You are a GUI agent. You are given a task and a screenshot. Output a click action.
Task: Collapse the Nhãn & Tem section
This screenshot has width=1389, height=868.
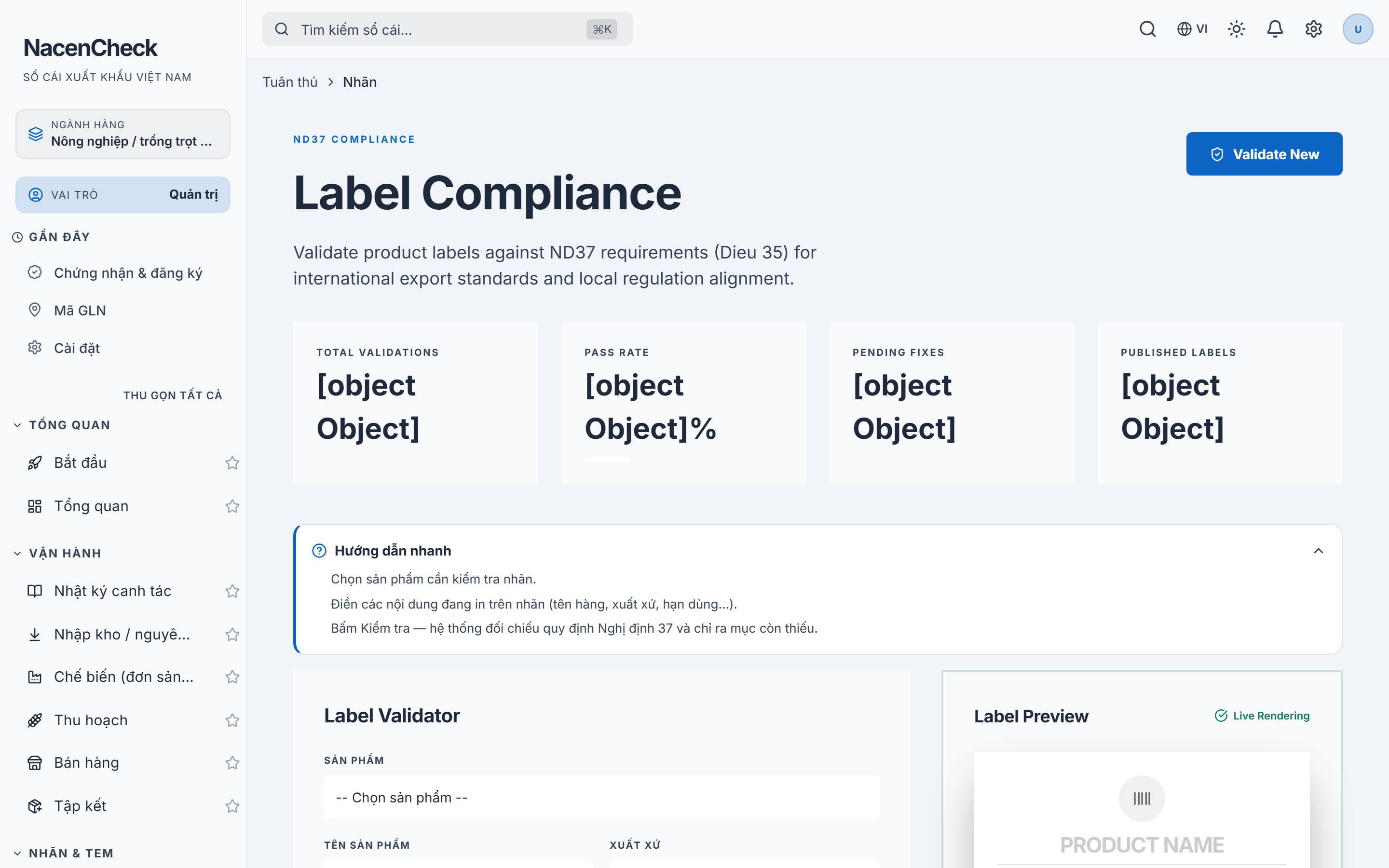tap(63, 853)
